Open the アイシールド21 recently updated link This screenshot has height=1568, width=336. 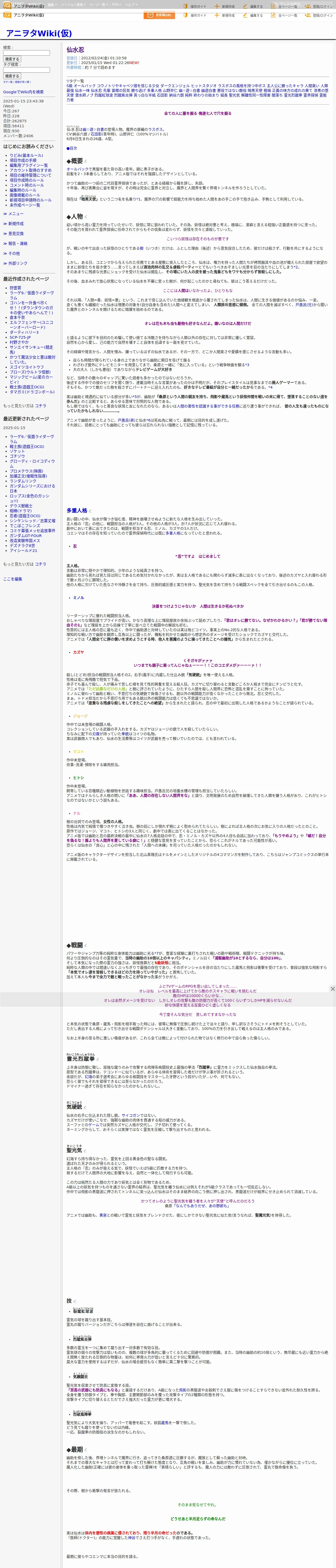pos(23,550)
